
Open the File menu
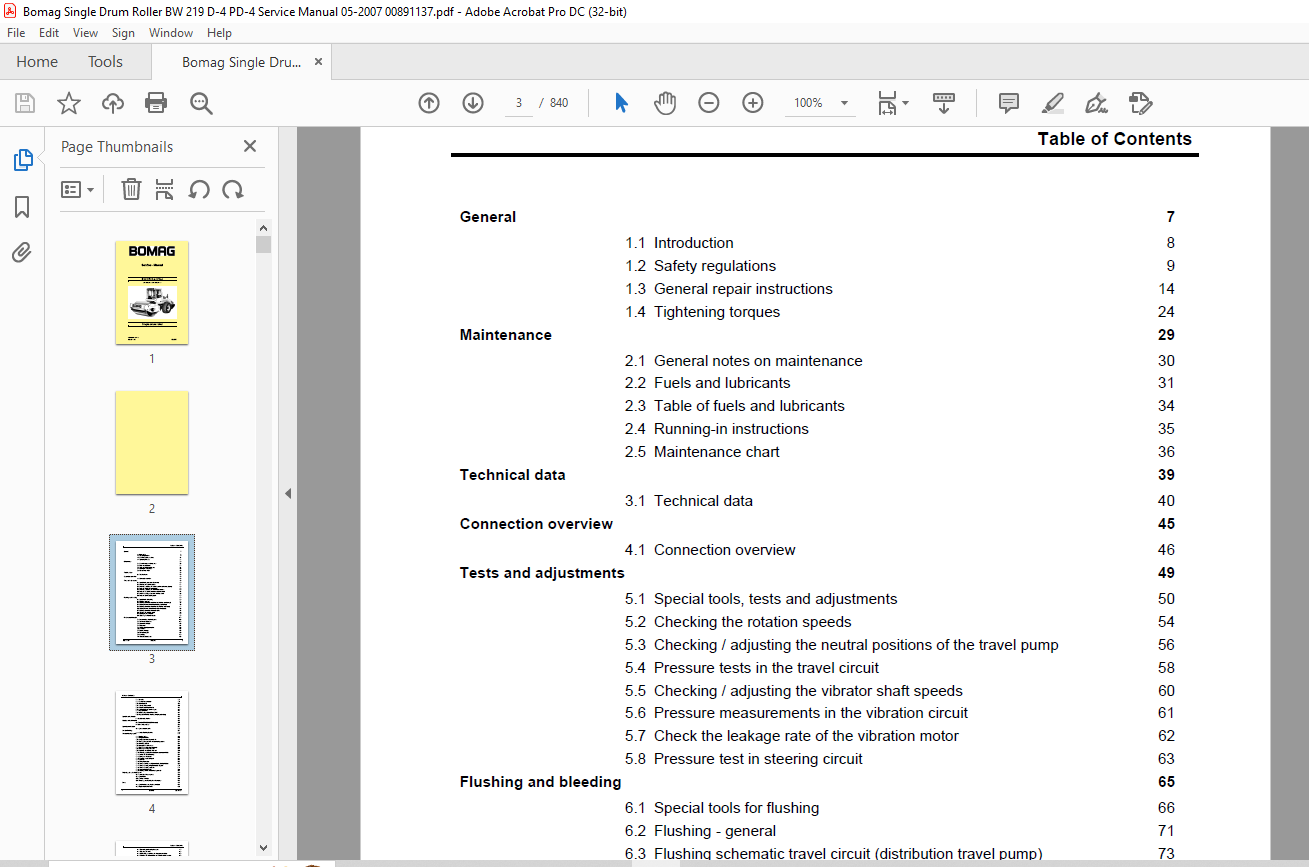[x=16, y=33]
